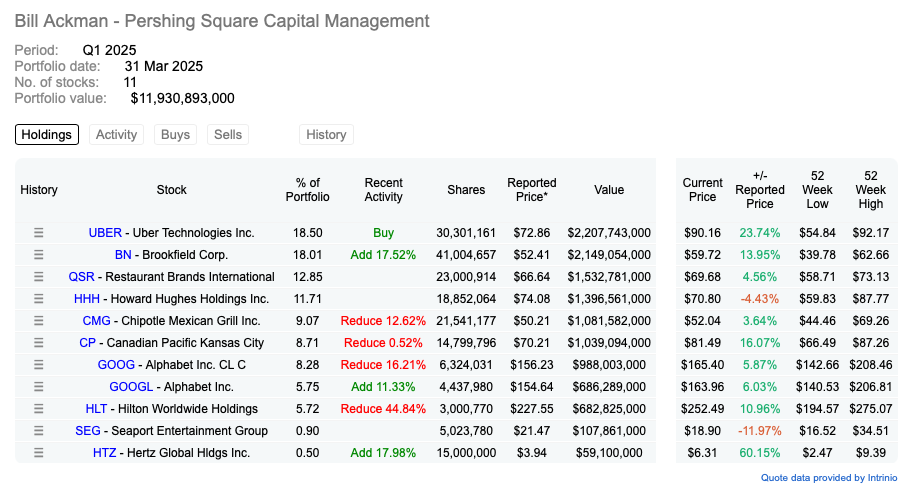Viewport: 912px width, 493px height.
Task: Open history icon for HHH row
Action: [x=38, y=299]
